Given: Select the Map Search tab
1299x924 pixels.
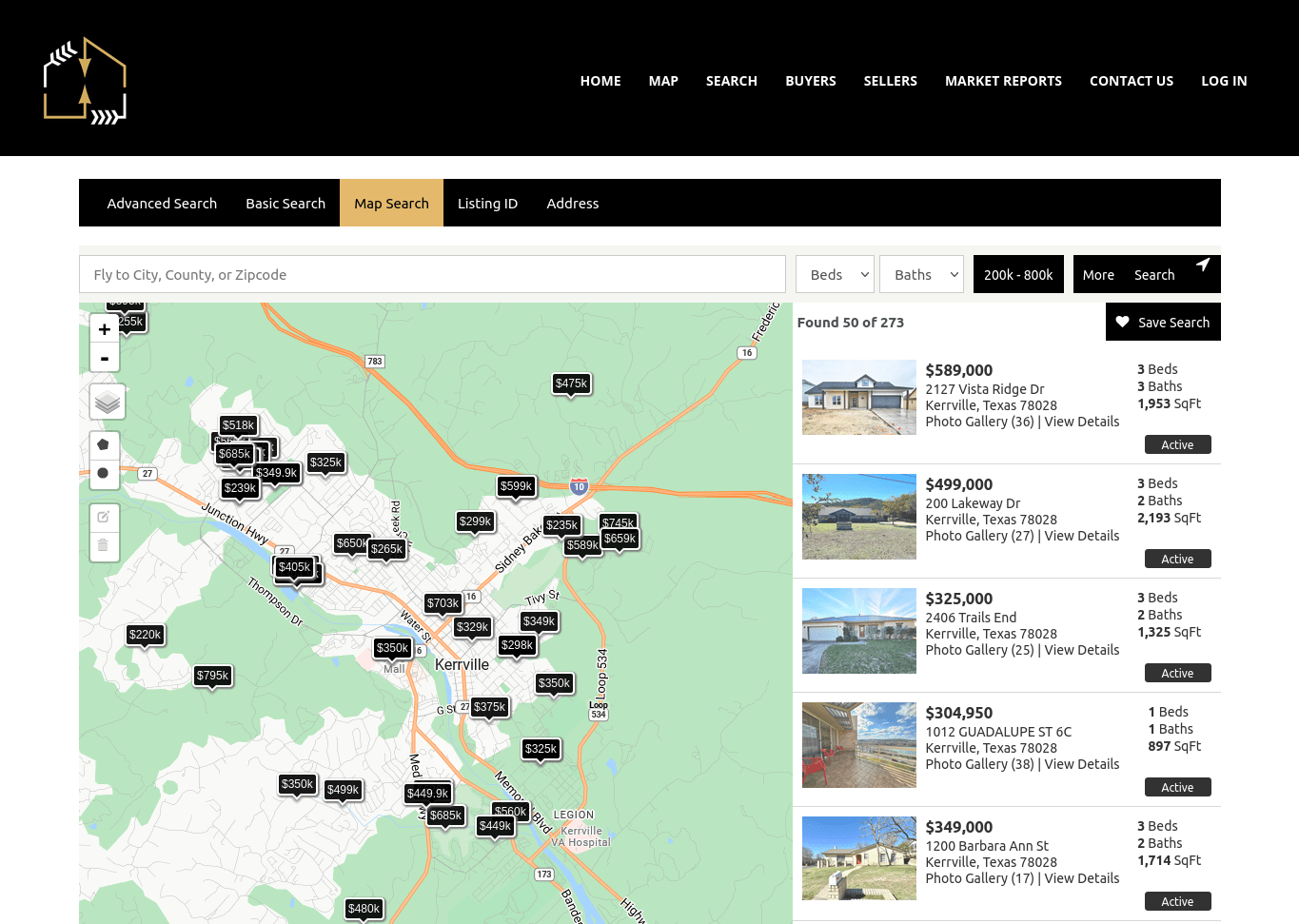Looking at the screenshot, I should 391,204.
